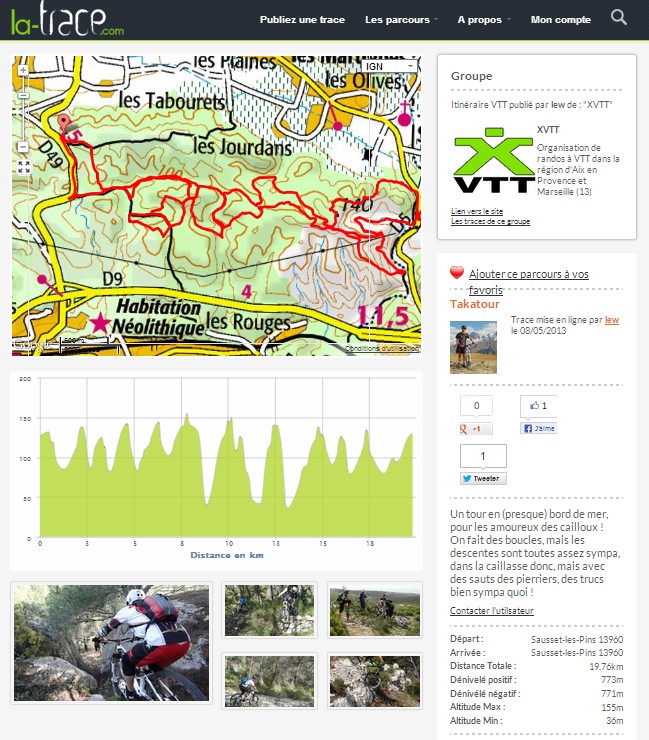Click the Google +1 button

476,429
